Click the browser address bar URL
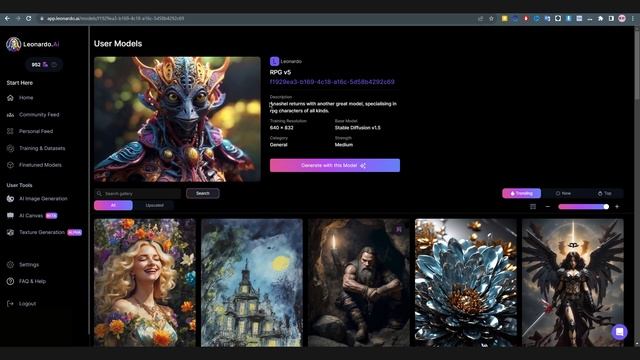The width and height of the screenshot is (640, 360). [115, 18]
